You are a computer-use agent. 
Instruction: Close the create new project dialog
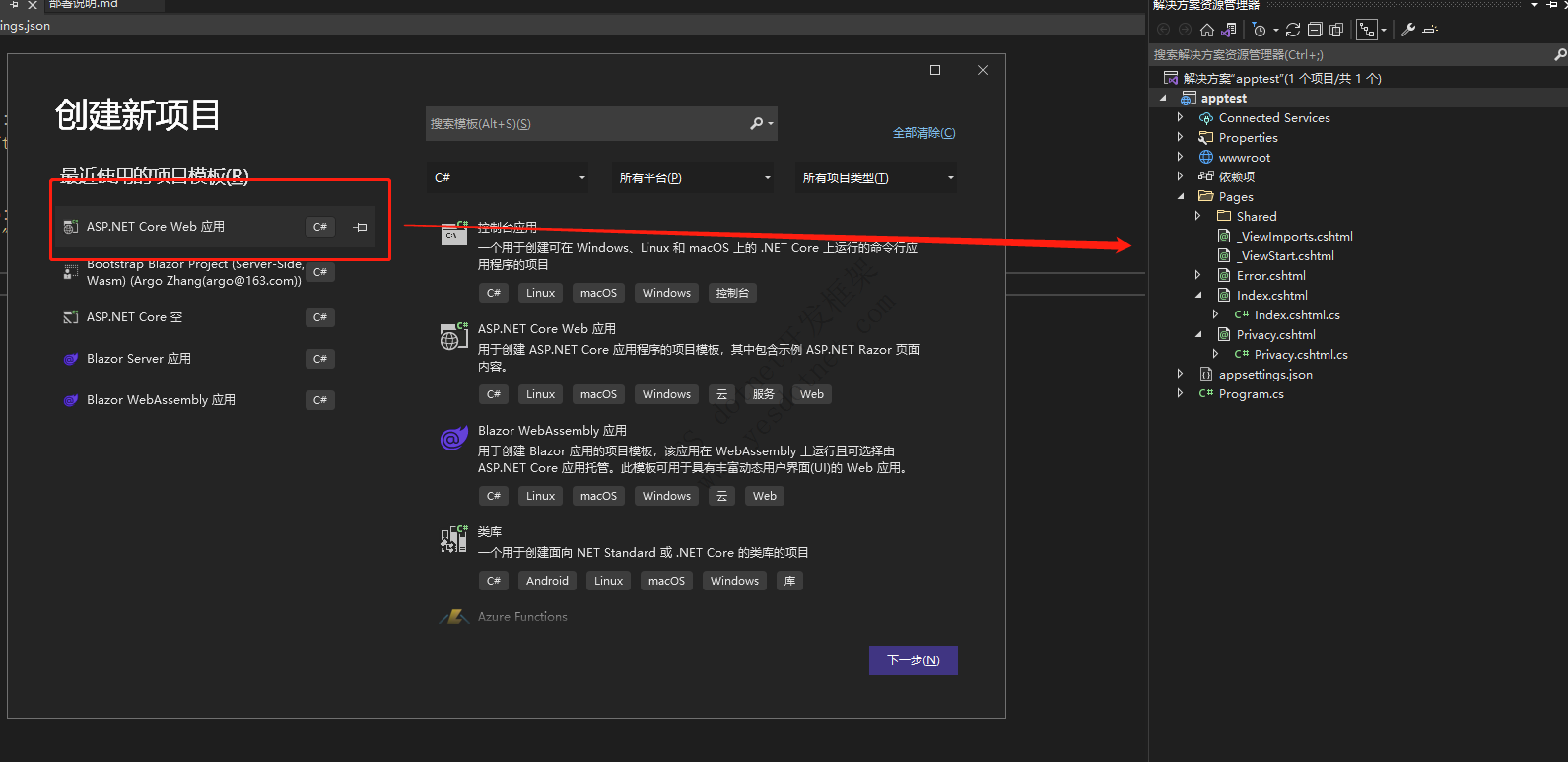[x=983, y=70]
